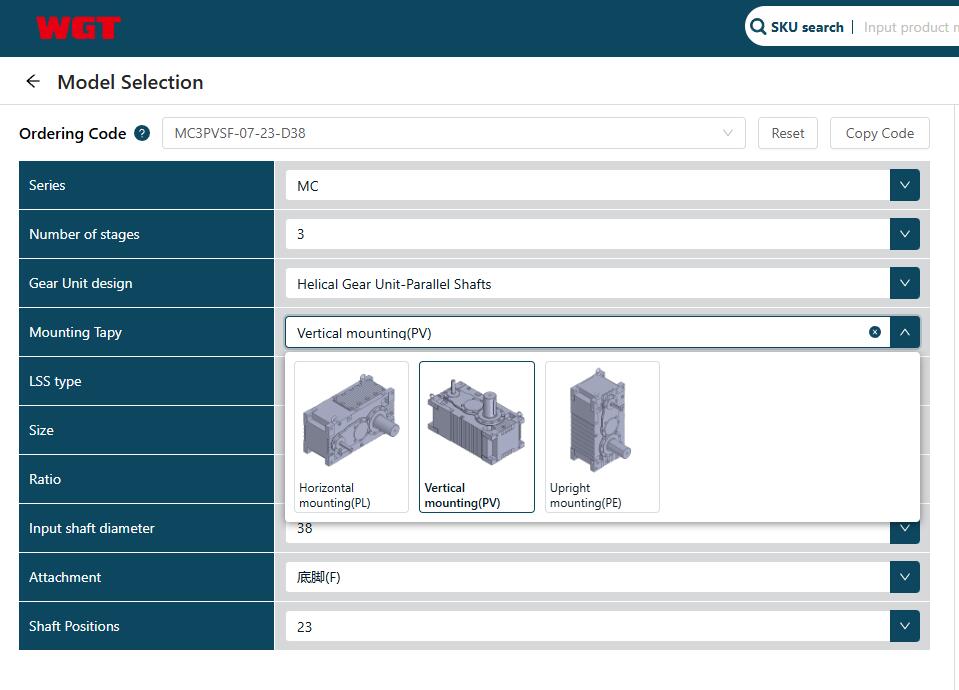This screenshot has width=959, height=690.
Task: Click the back arrow beside Model Selection
Action: (x=33, y=82)
